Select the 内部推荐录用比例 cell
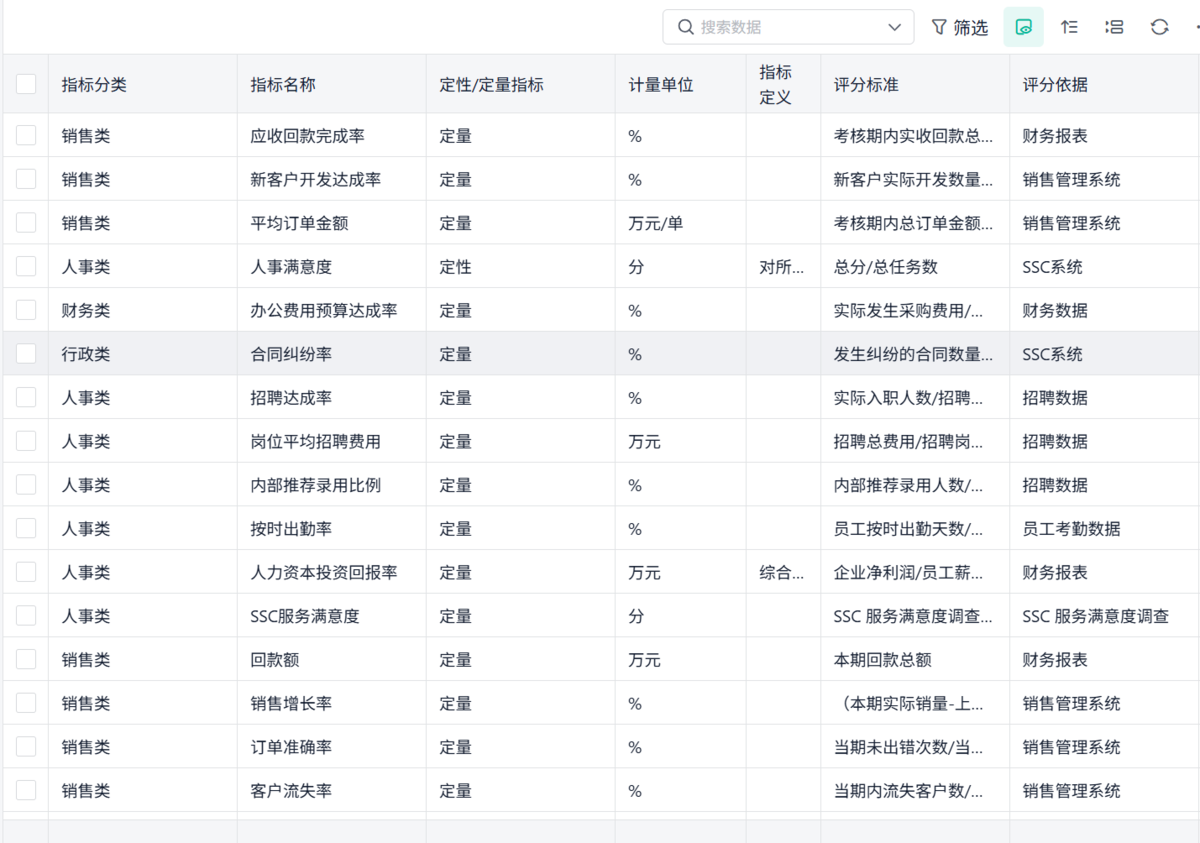Screen dimensions: 1200x843 [x=332, y=484]
